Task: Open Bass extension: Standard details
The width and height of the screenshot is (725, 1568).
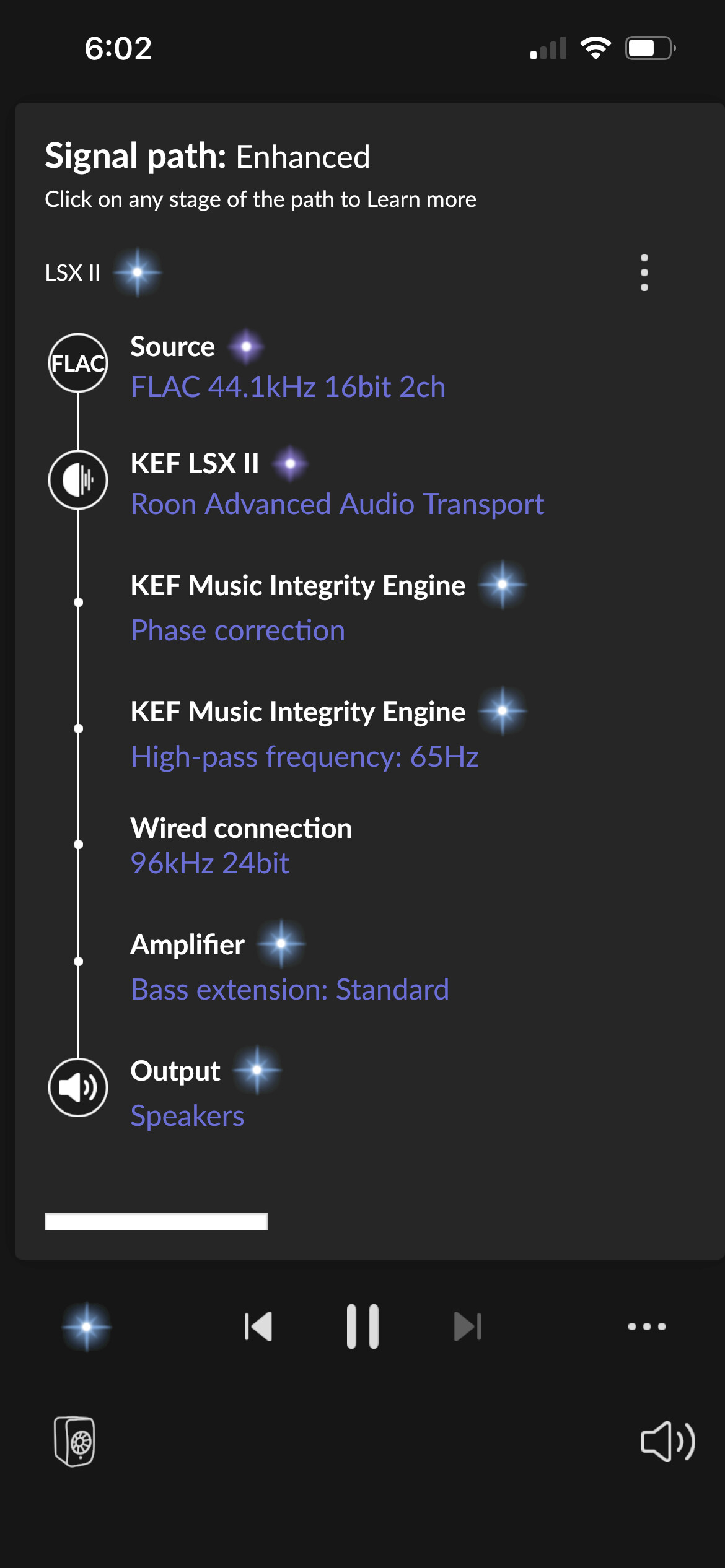Action: (290, 990)
